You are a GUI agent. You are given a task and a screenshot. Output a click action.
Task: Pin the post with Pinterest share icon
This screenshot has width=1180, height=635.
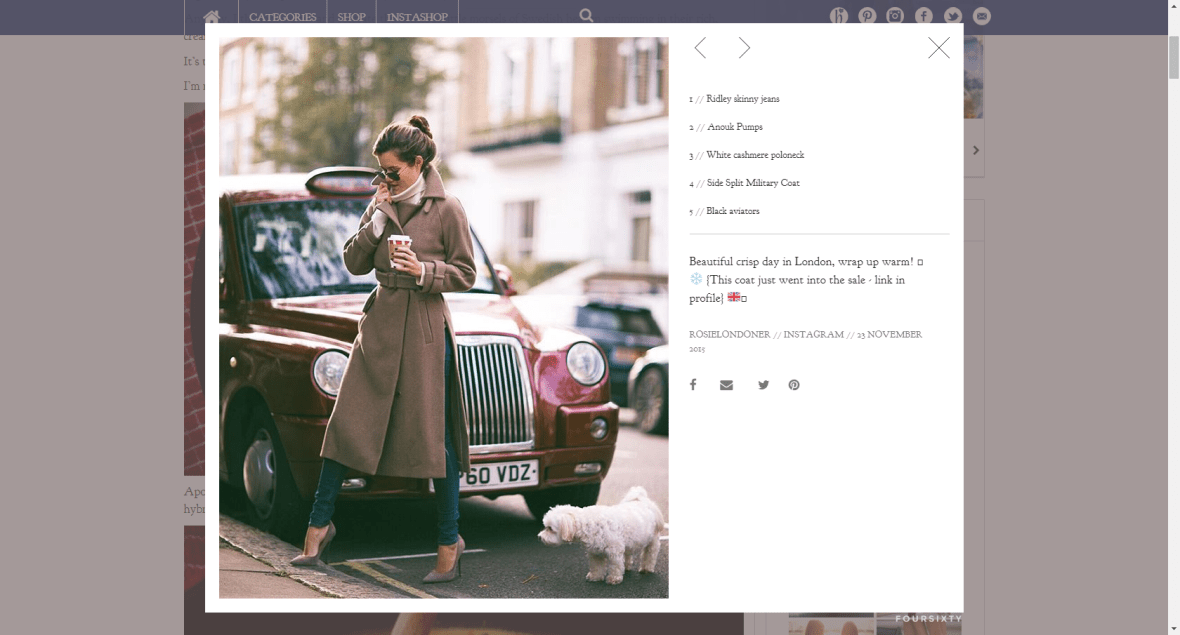pyautogui.click(x=794, y=385)
